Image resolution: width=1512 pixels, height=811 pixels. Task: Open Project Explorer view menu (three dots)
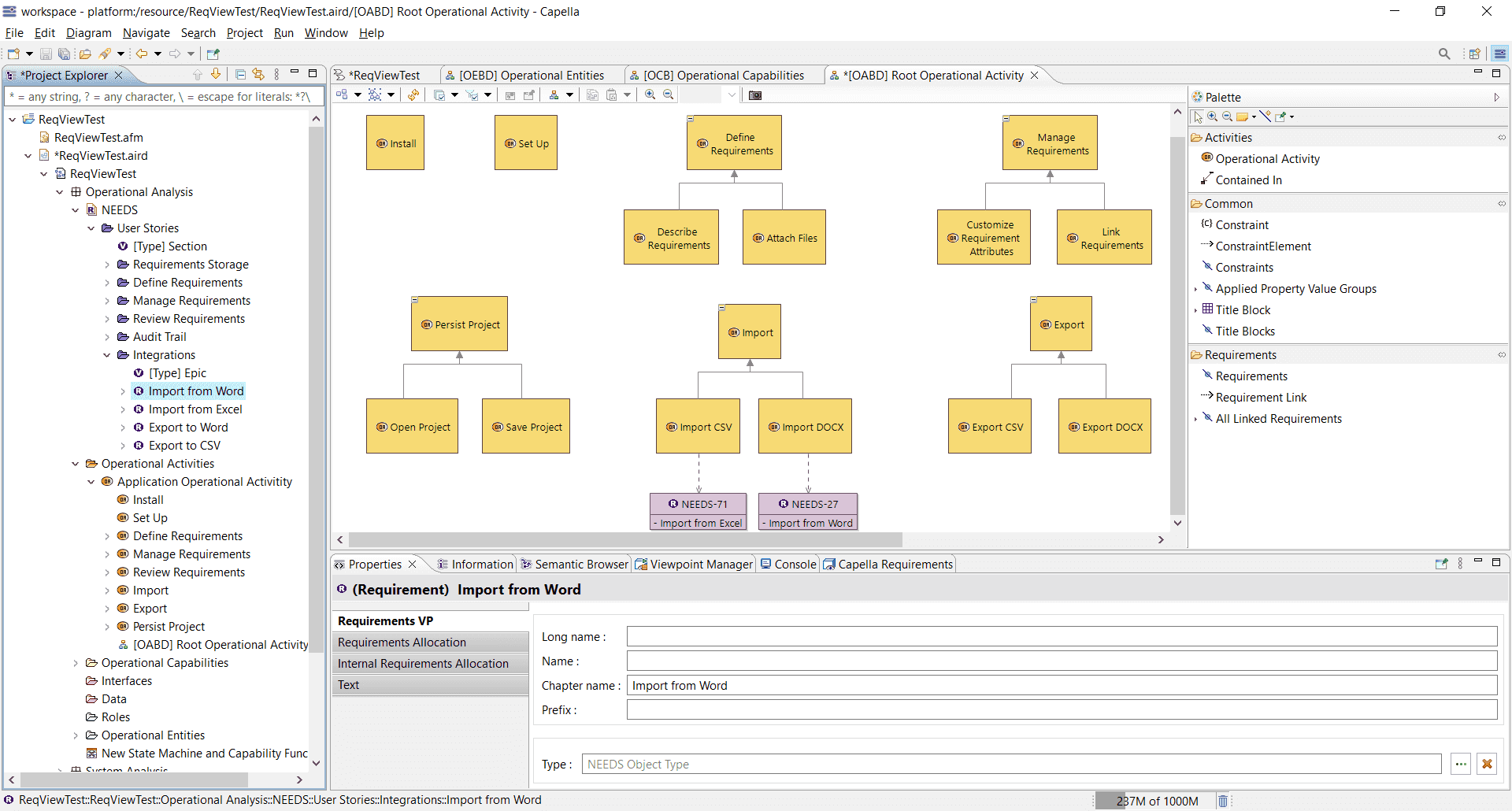click(276, 74)
